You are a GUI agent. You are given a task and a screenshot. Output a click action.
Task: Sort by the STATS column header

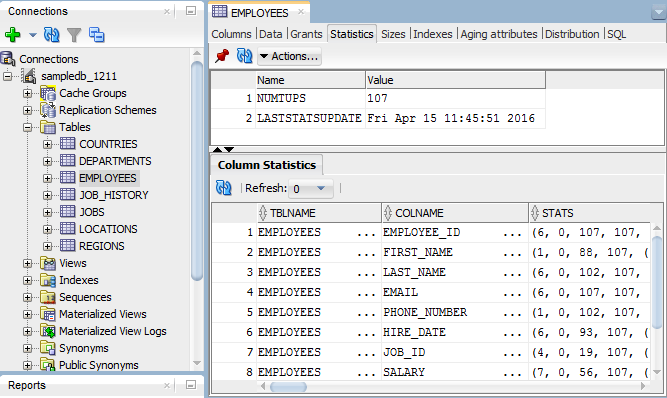590,213
